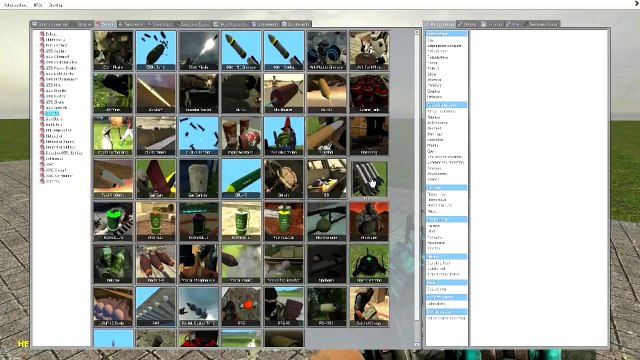Image resolution: width=640 pixels, height=360 pixels.
Task: Pick the tank firing with smoke cloud
Action: [x=284, y=264]
